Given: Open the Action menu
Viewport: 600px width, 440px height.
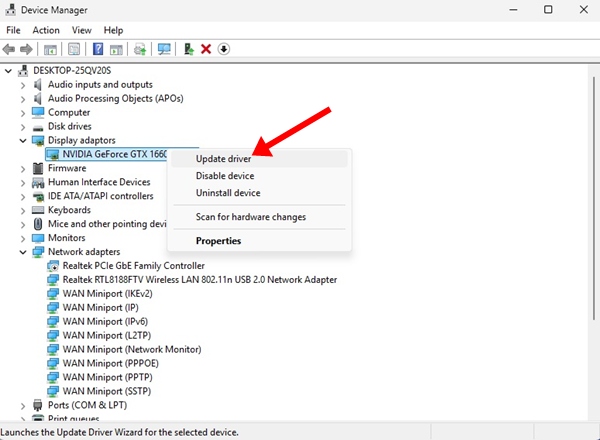Looking at the screenshot, I should point(46,30).
